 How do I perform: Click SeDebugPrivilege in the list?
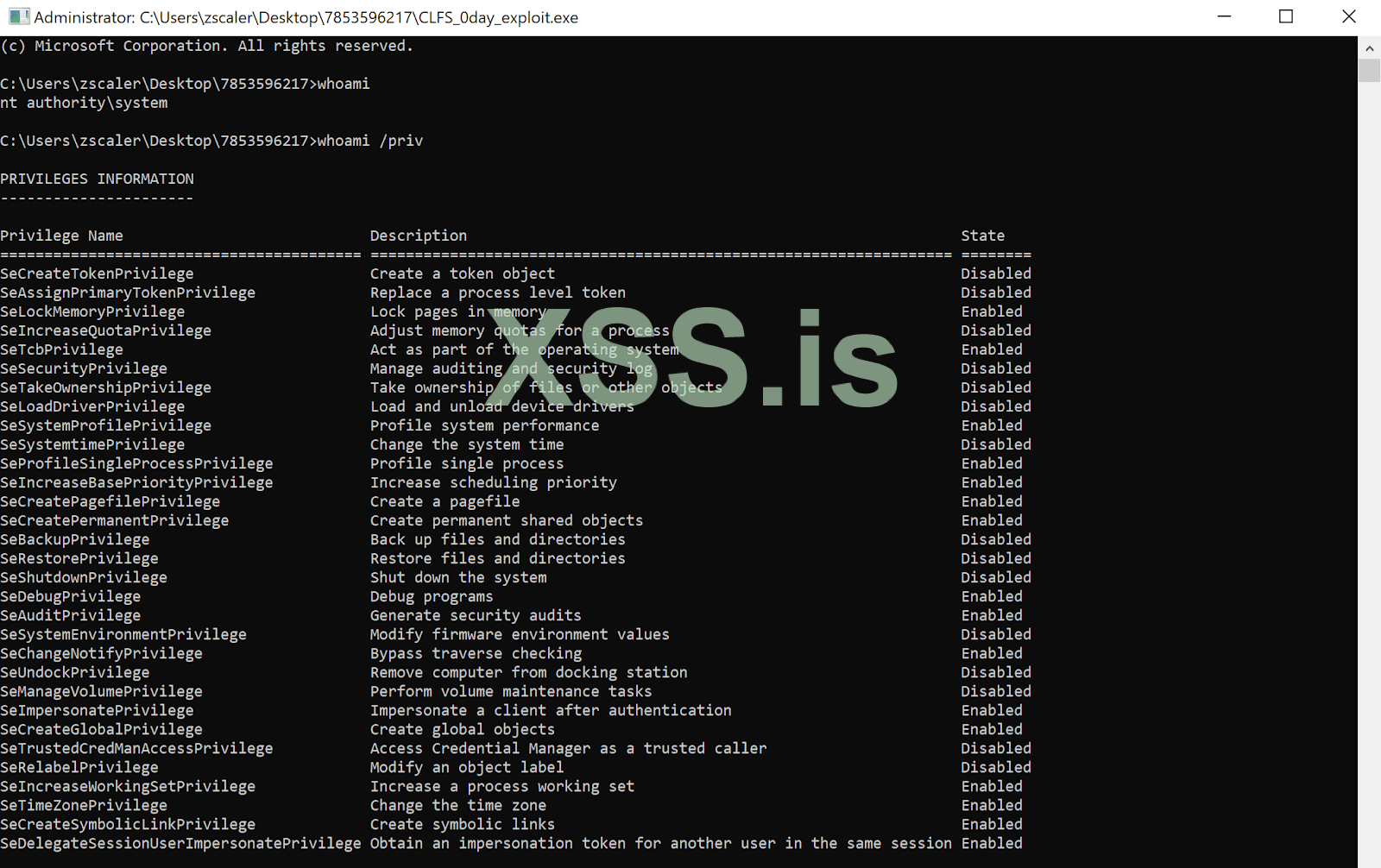point(70,596)
